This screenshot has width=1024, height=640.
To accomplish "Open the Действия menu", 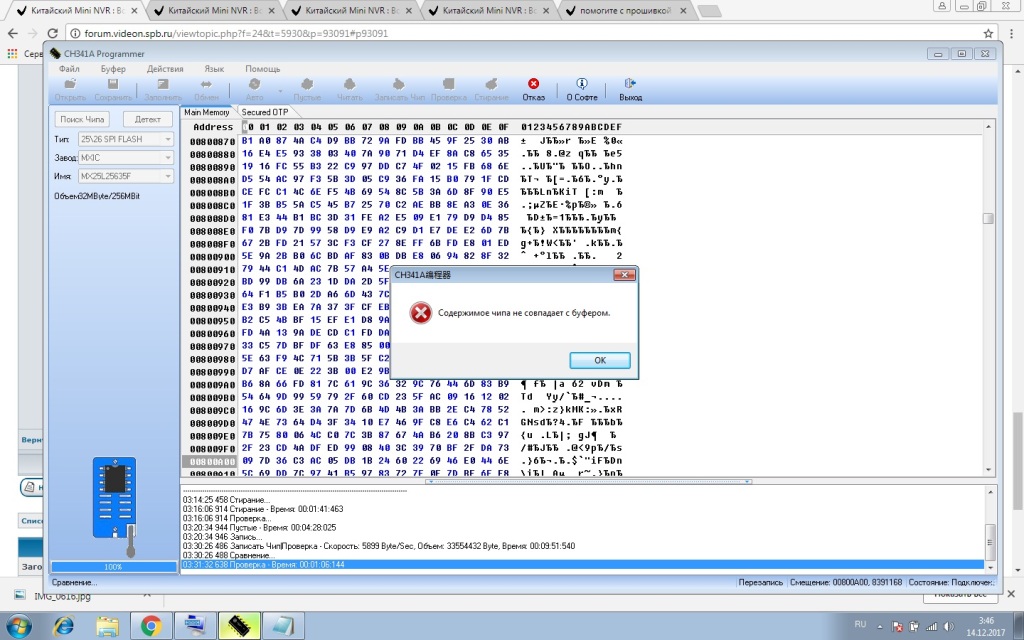I will 165,69.
